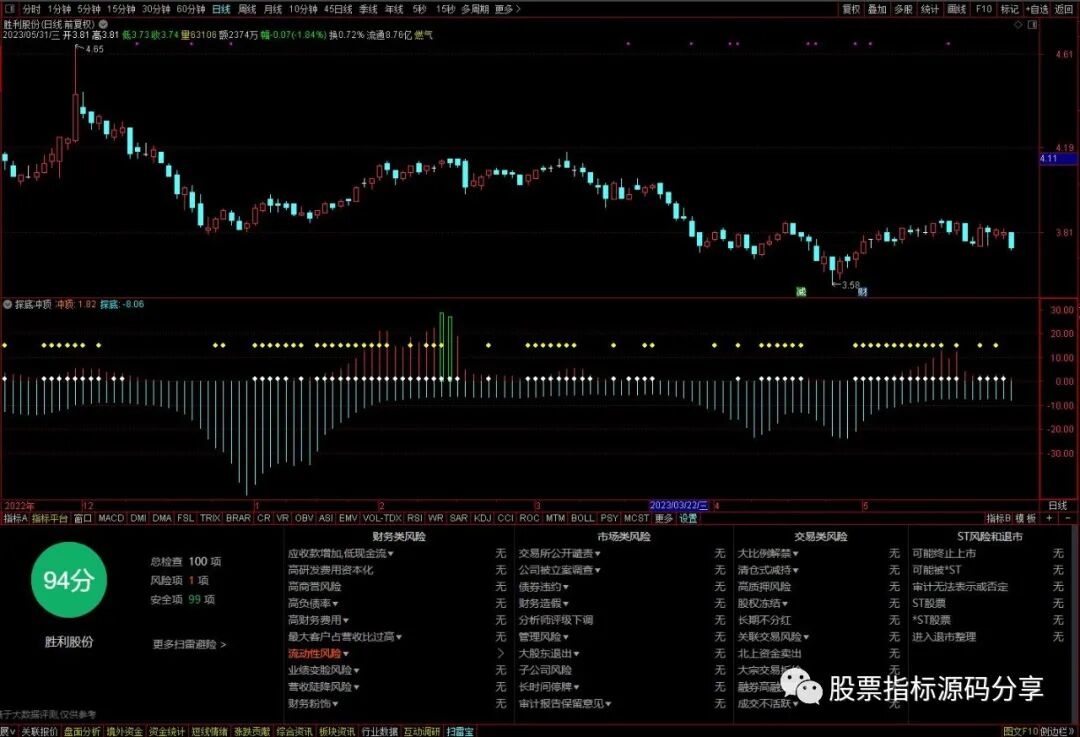Screen dimensions: 1080x737
Task: Click the diamond icon at chart top right
Action: 1018,25
